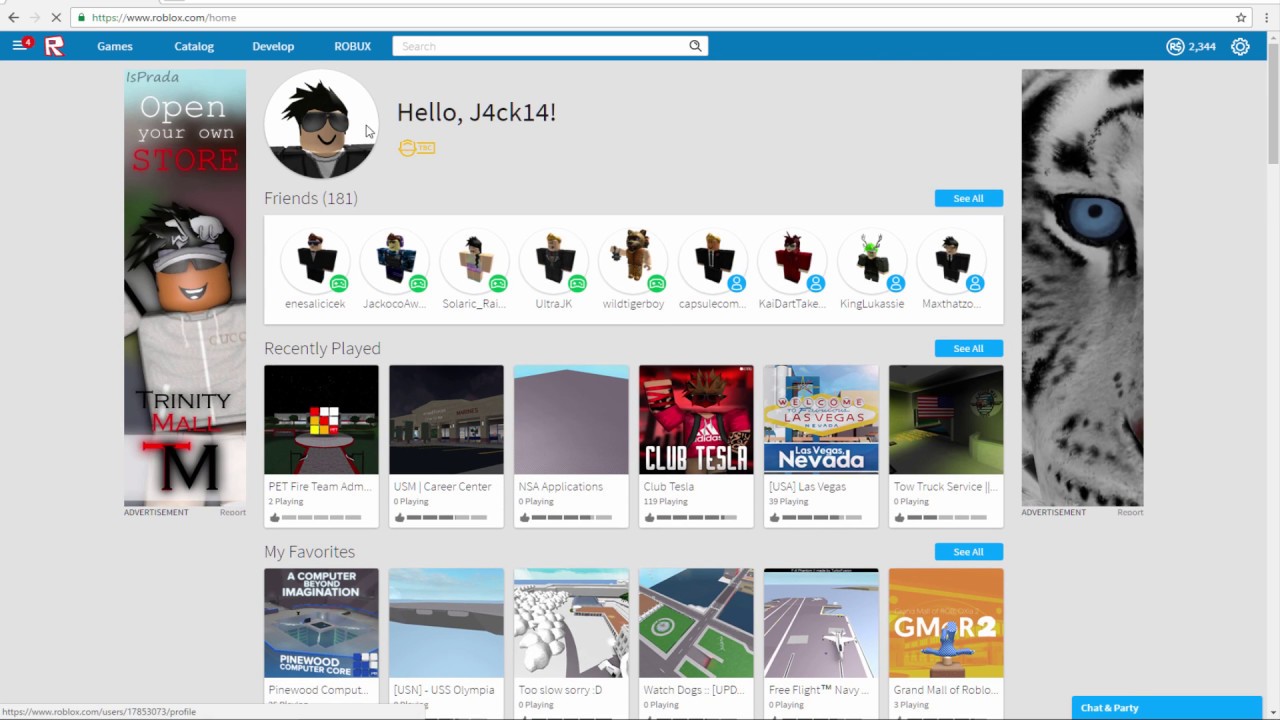Click the Roblox logo icon

click(x=54, y=46)
